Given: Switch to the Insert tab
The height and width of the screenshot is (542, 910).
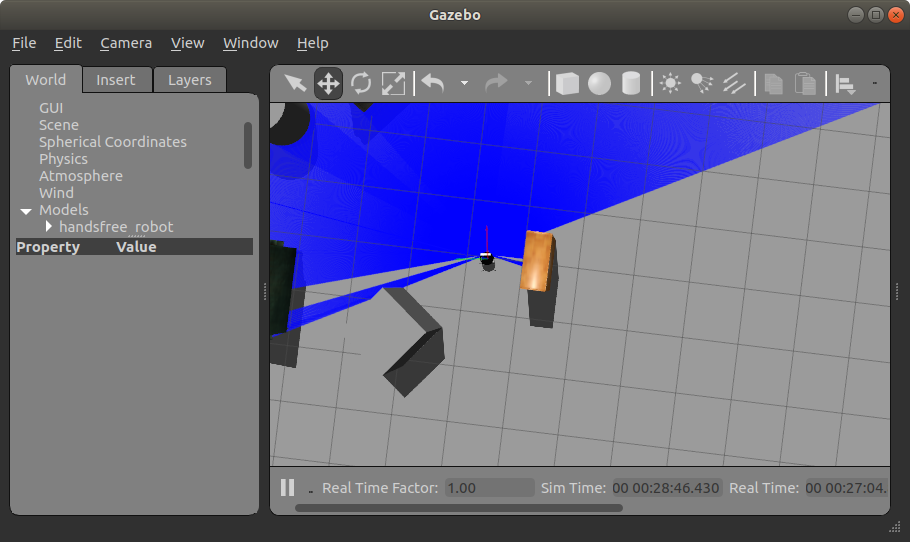Looking at the screenshot, I should [116, 80].
